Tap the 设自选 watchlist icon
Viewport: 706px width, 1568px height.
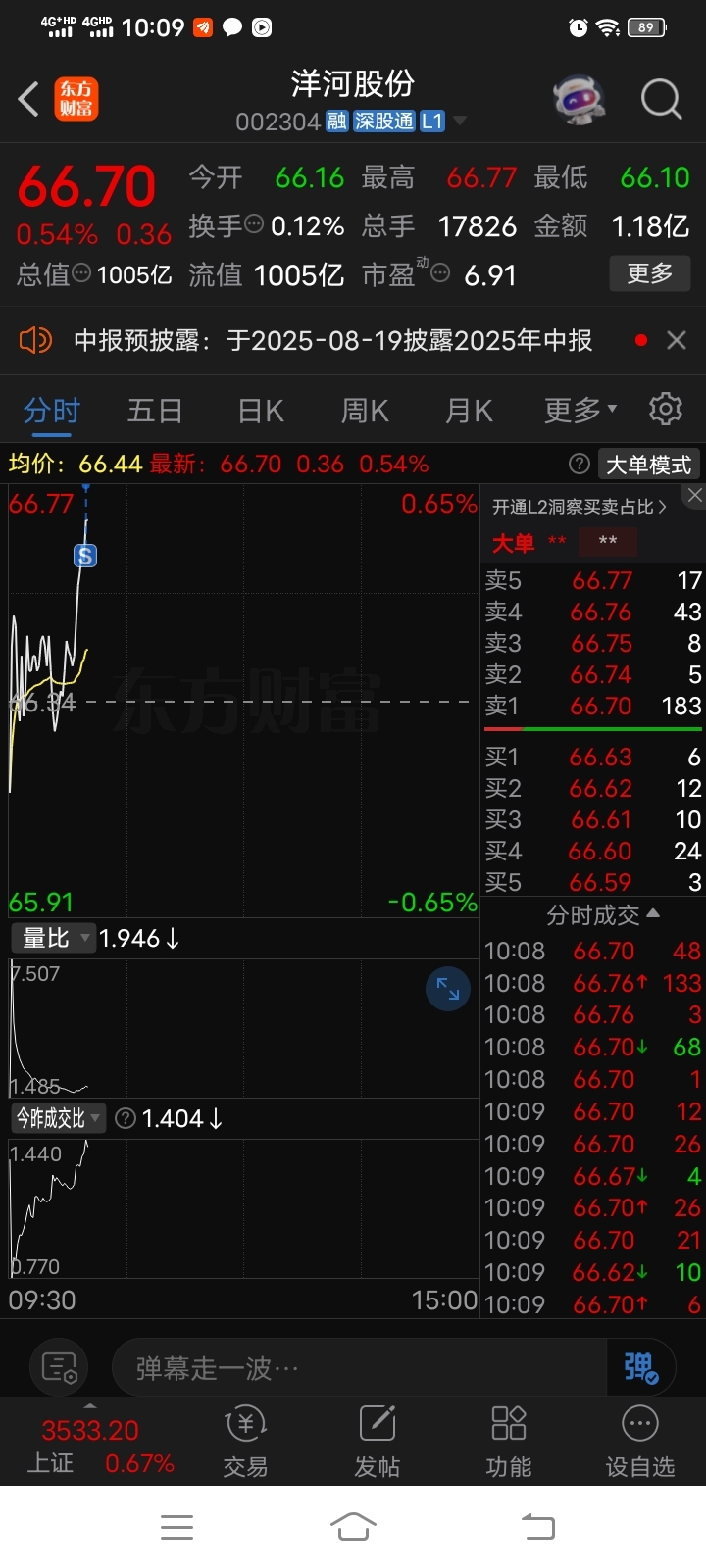(x=640, y=1443)
